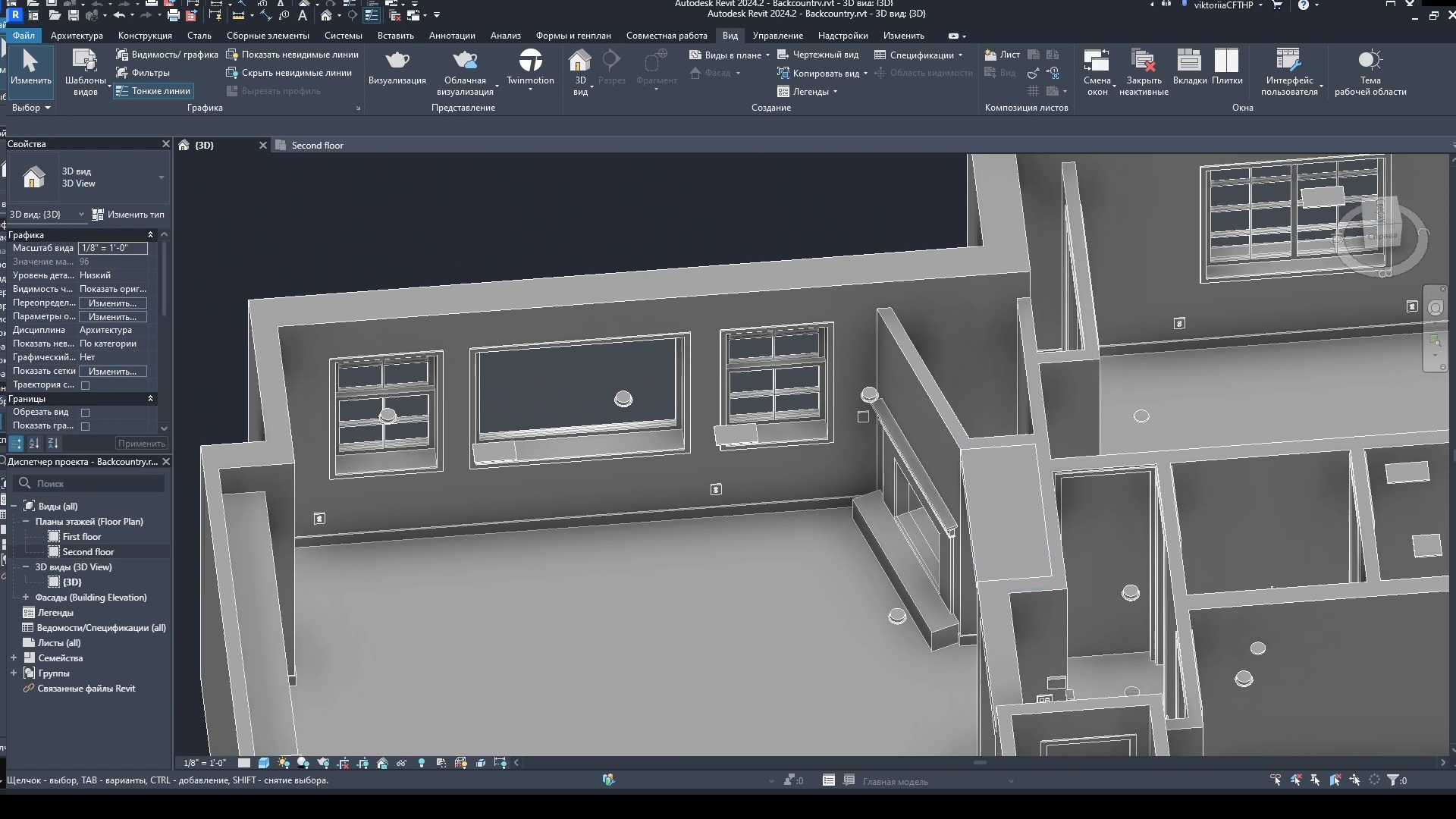Expand the Schedules (Спецификации) dropdown
This screenshot has width=1456, height=819.
(x=960, y=55)
